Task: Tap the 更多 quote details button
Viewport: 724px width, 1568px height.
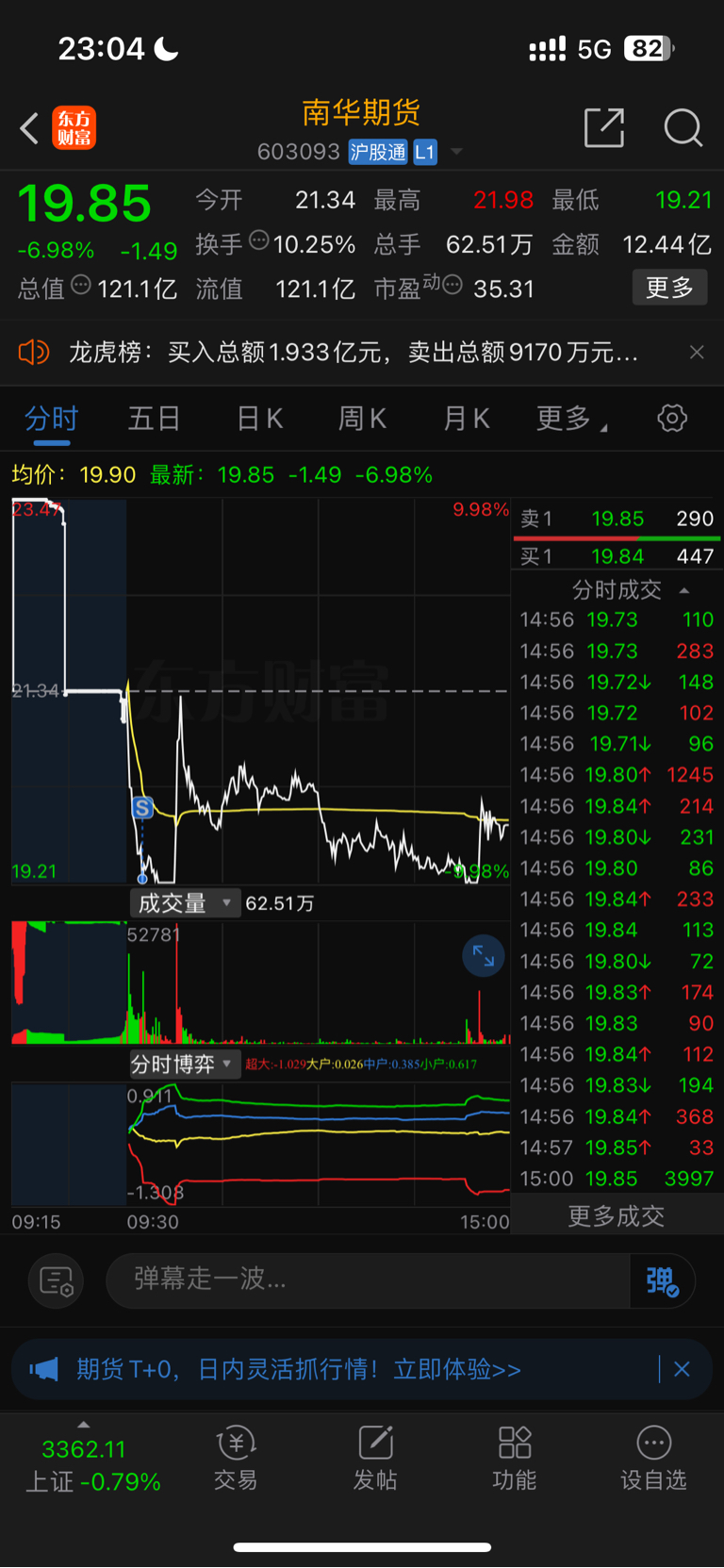Action: (669, 288)
